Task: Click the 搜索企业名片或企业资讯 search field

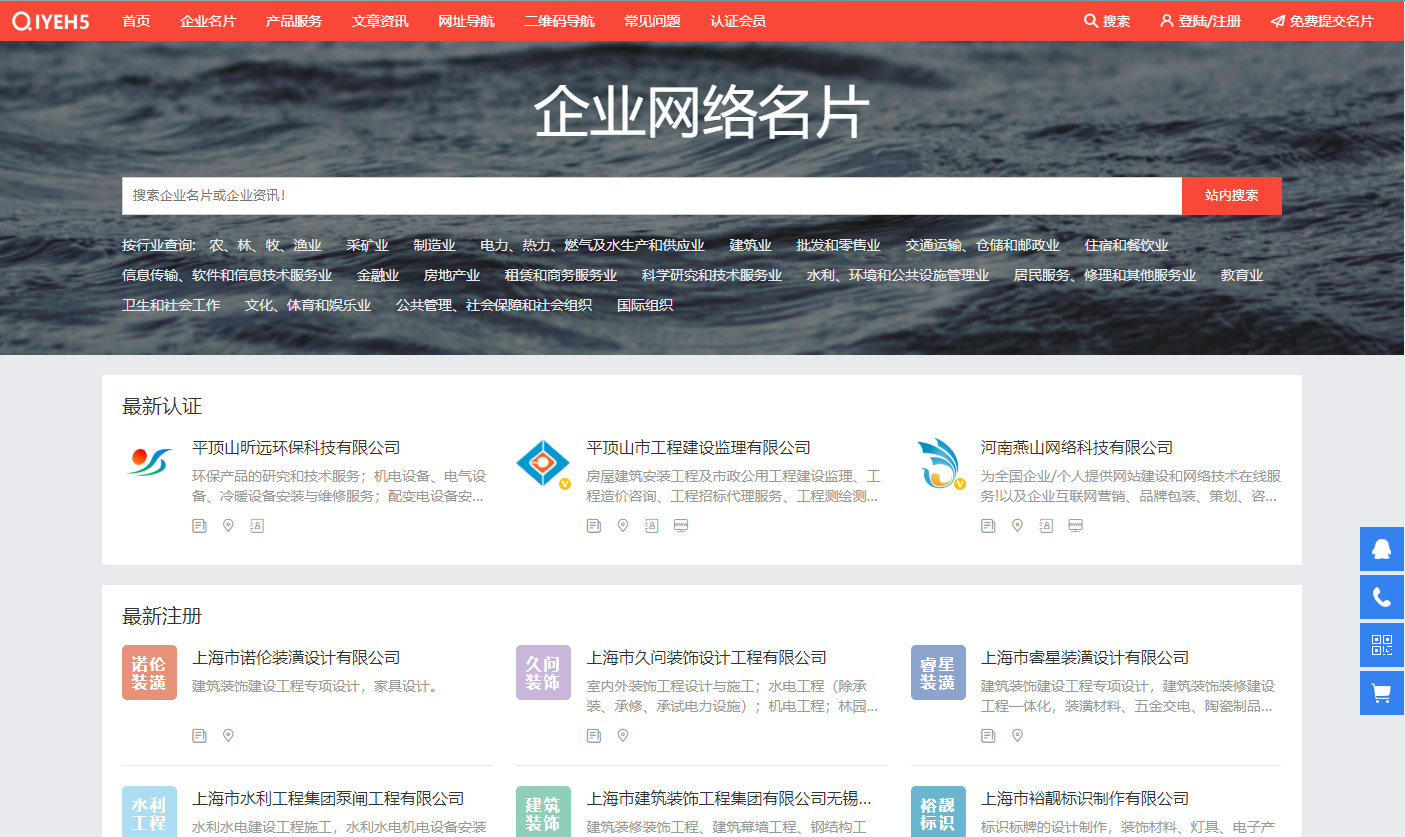Action: point(650,196)
